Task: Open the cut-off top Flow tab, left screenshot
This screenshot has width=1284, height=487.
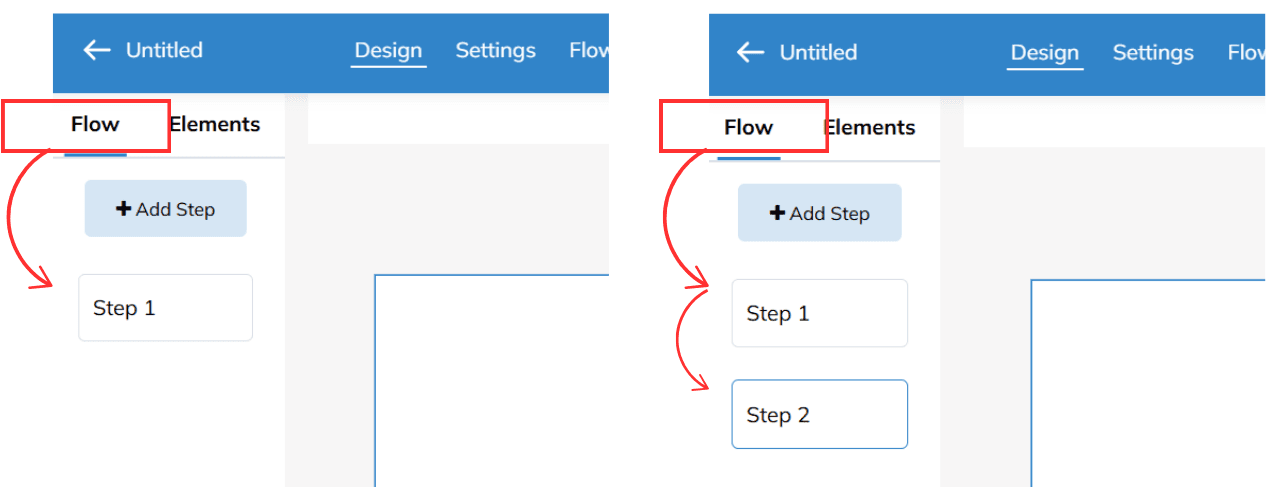Action: (x=589, y=50)
